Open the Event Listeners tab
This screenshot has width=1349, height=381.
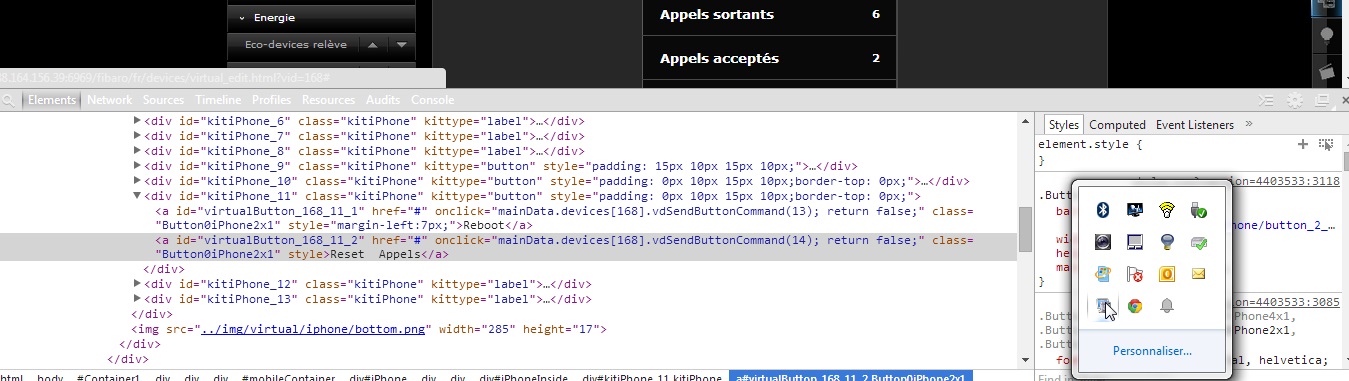coord(1194,125)
